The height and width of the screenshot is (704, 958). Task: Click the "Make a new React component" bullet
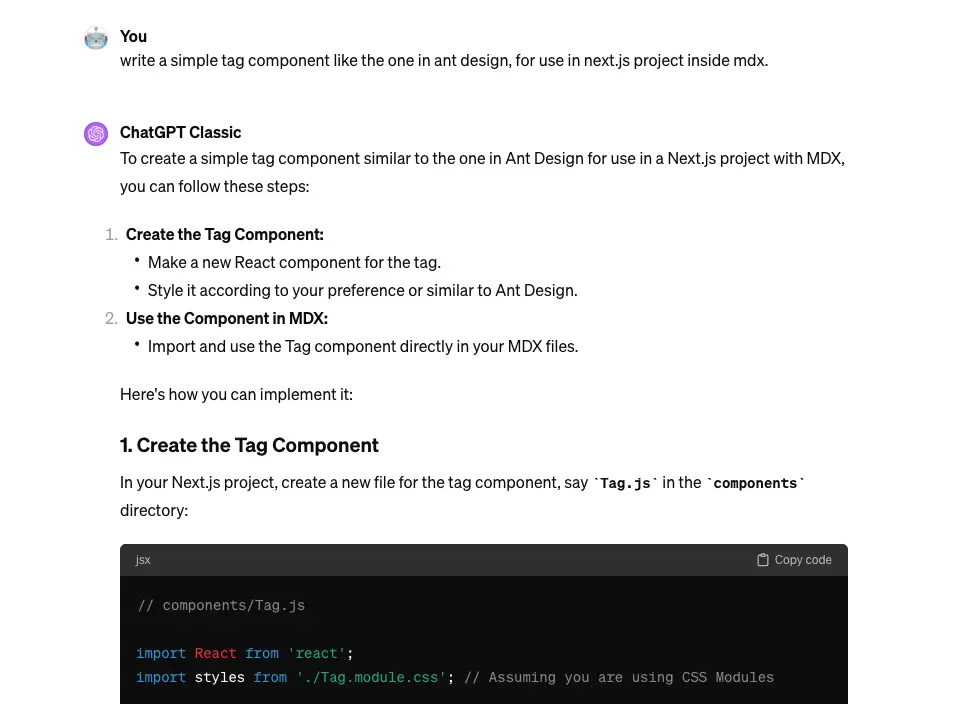294,262
